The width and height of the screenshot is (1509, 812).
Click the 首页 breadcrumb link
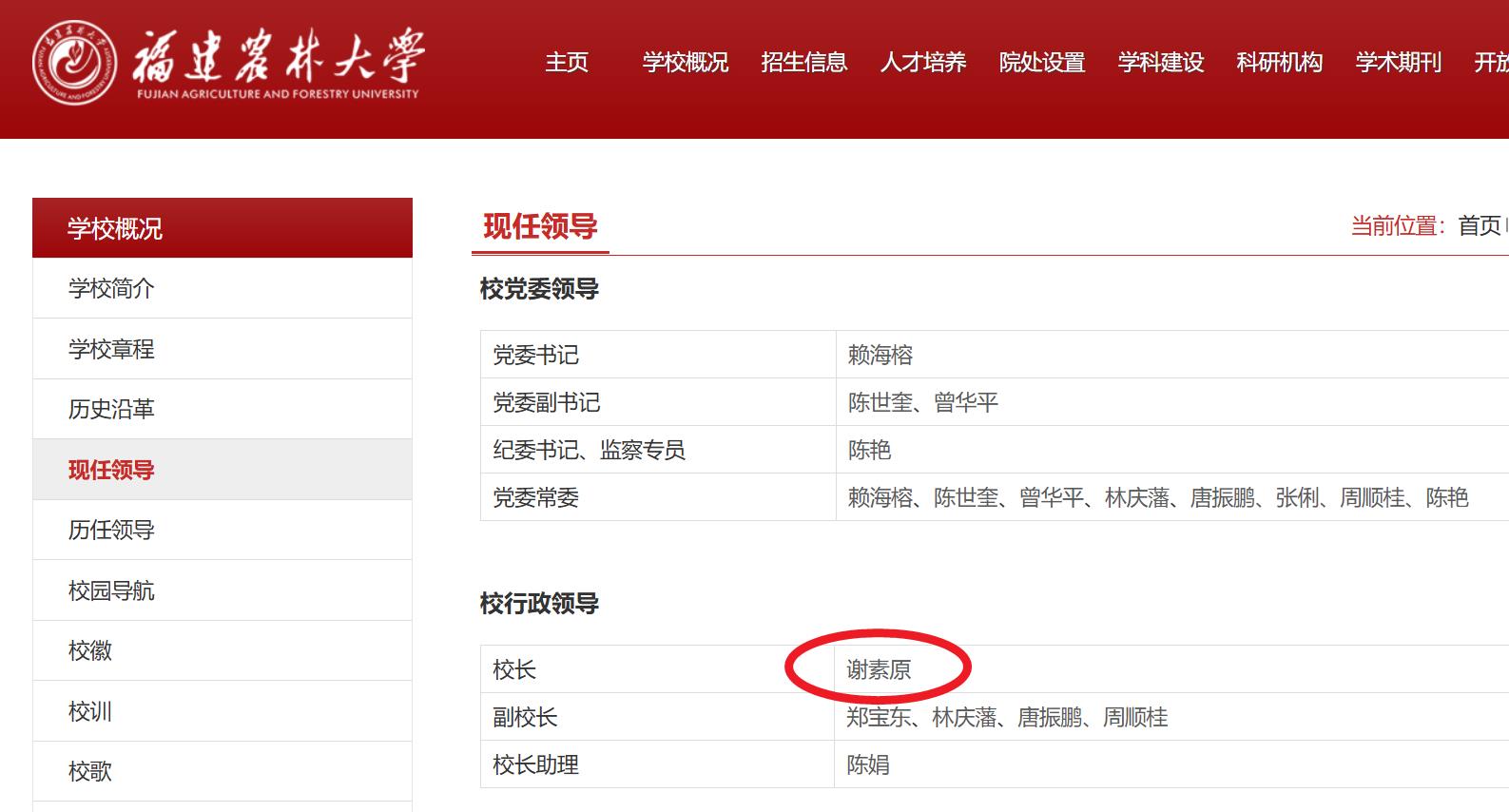point(1480,226)
